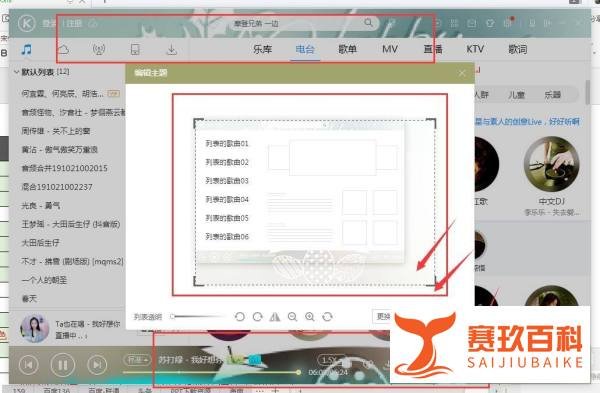Open the mobile phone device tab
The height and width of the screenshot is (393, 600).
135,49
